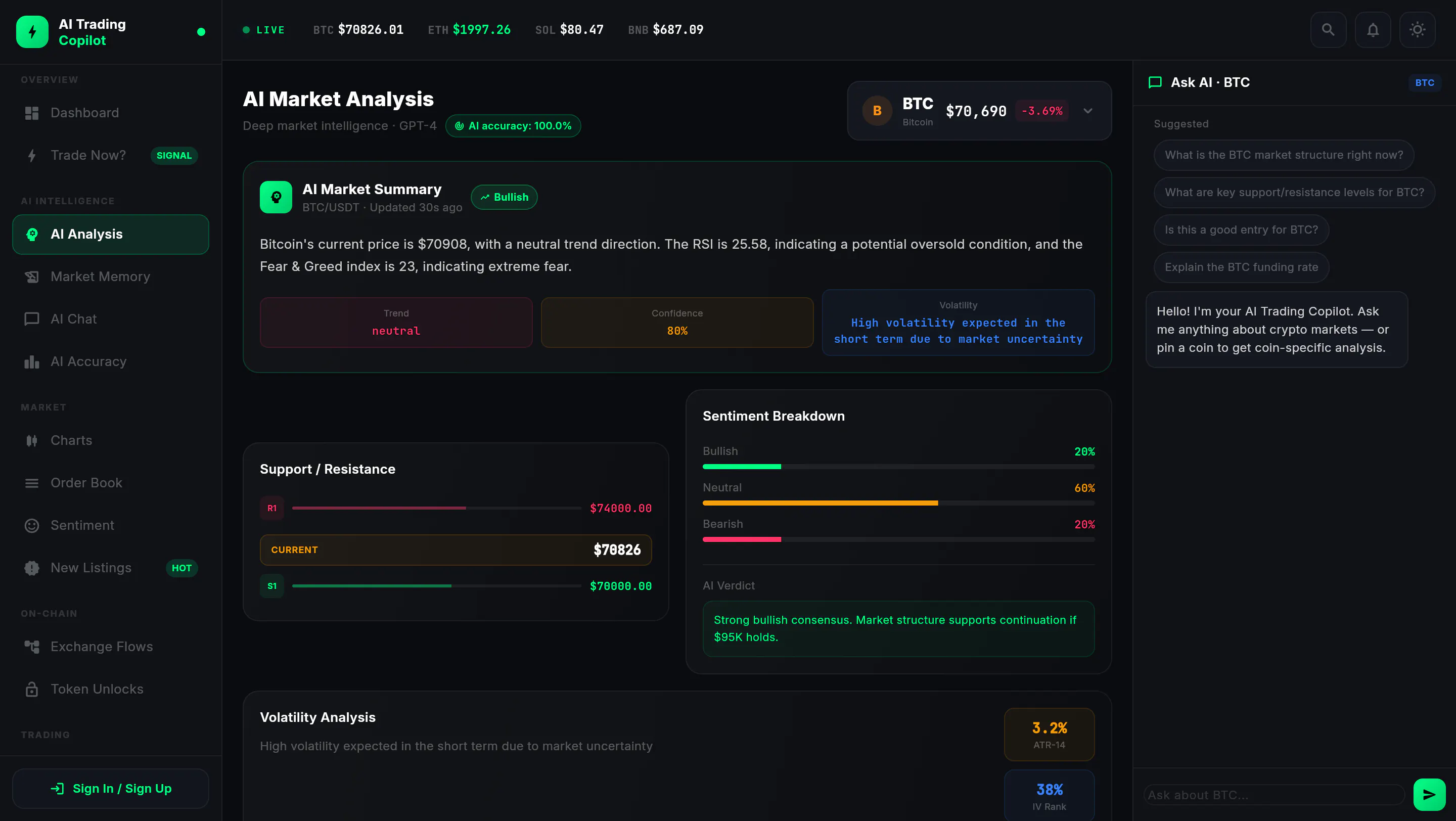Click Sign In / Sign Up button
1456x821 pixels.
pyautogui.click(x=111, y=788)
